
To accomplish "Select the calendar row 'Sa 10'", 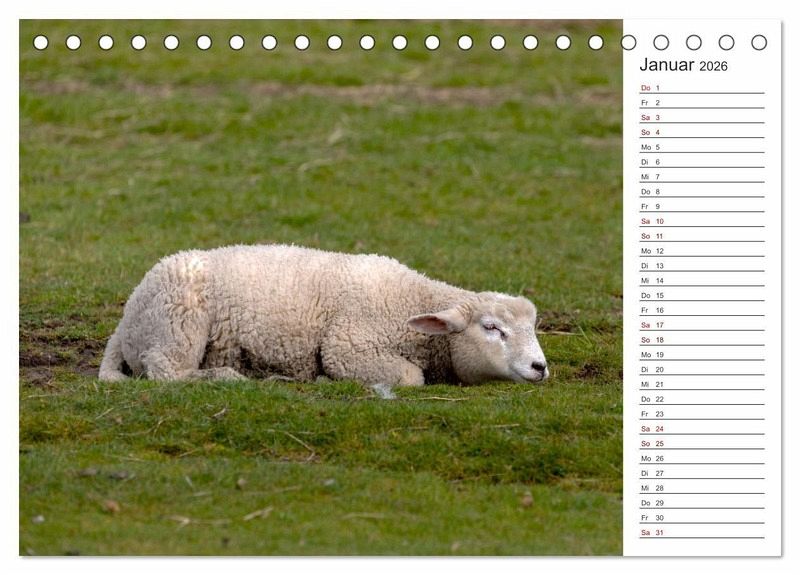I will tap(702, 221).
